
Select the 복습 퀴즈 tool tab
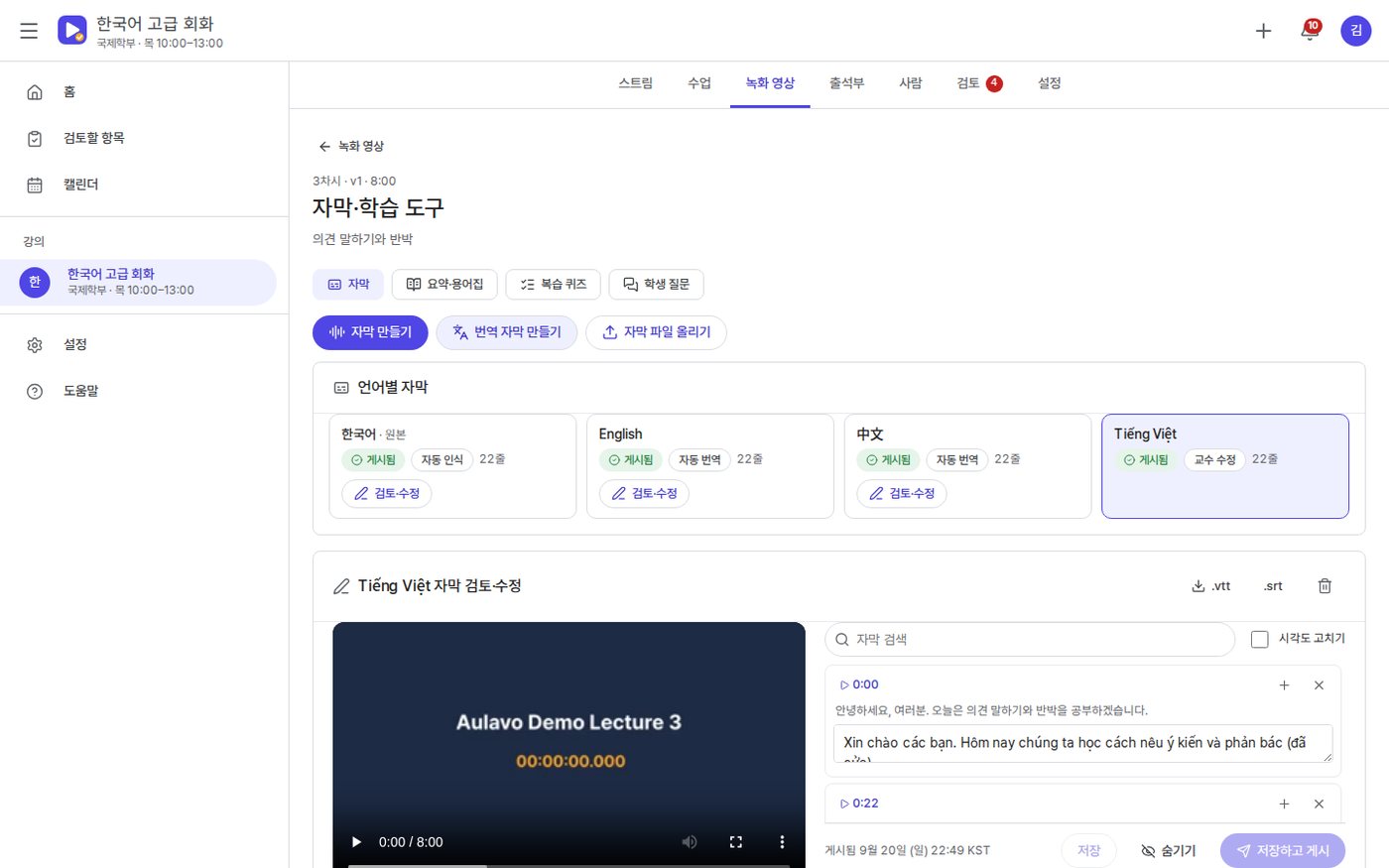click(x=554, y=285)
